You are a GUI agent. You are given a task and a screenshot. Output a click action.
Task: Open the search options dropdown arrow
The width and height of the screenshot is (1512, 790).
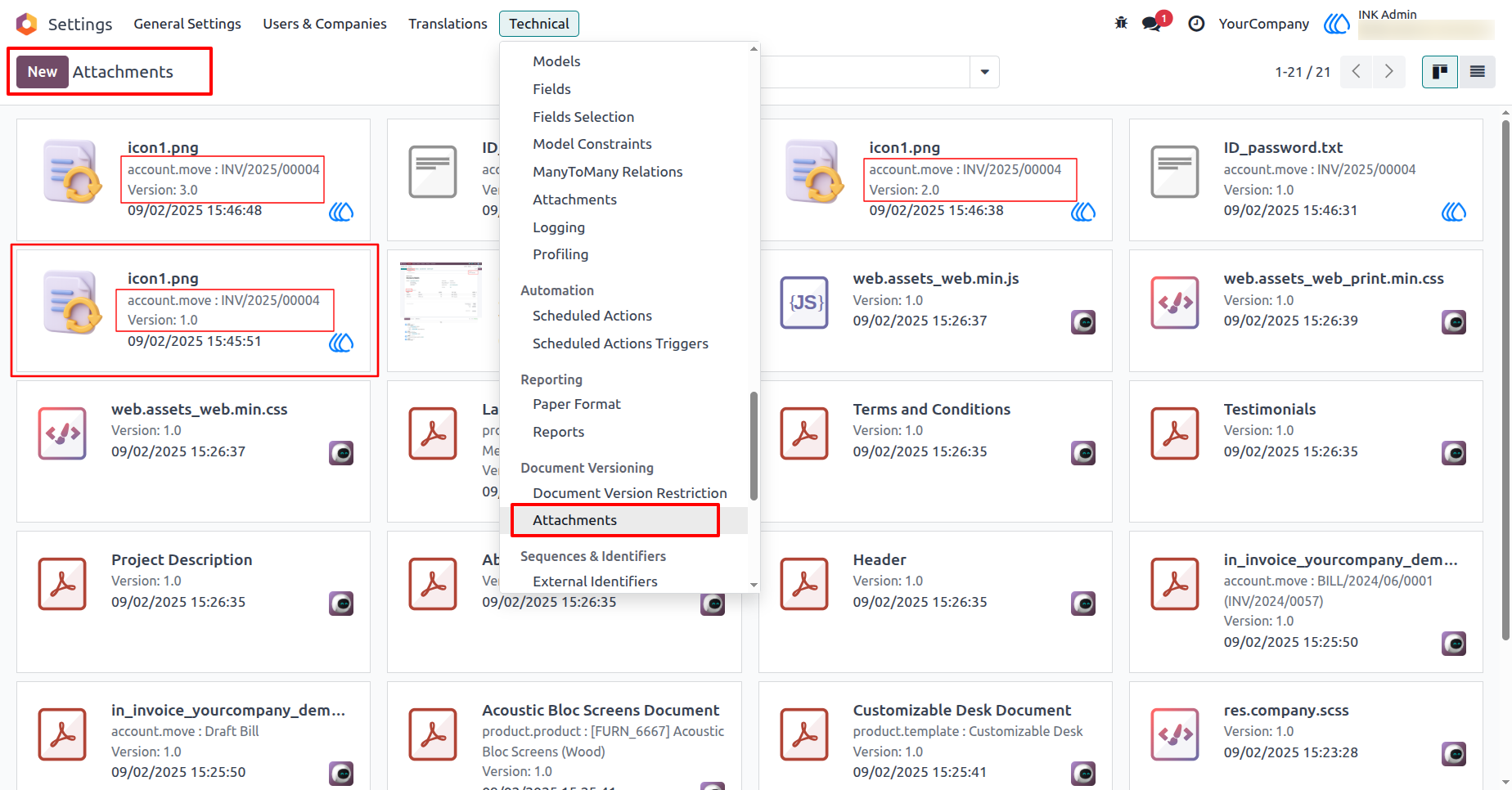click(x=984, y=72)
